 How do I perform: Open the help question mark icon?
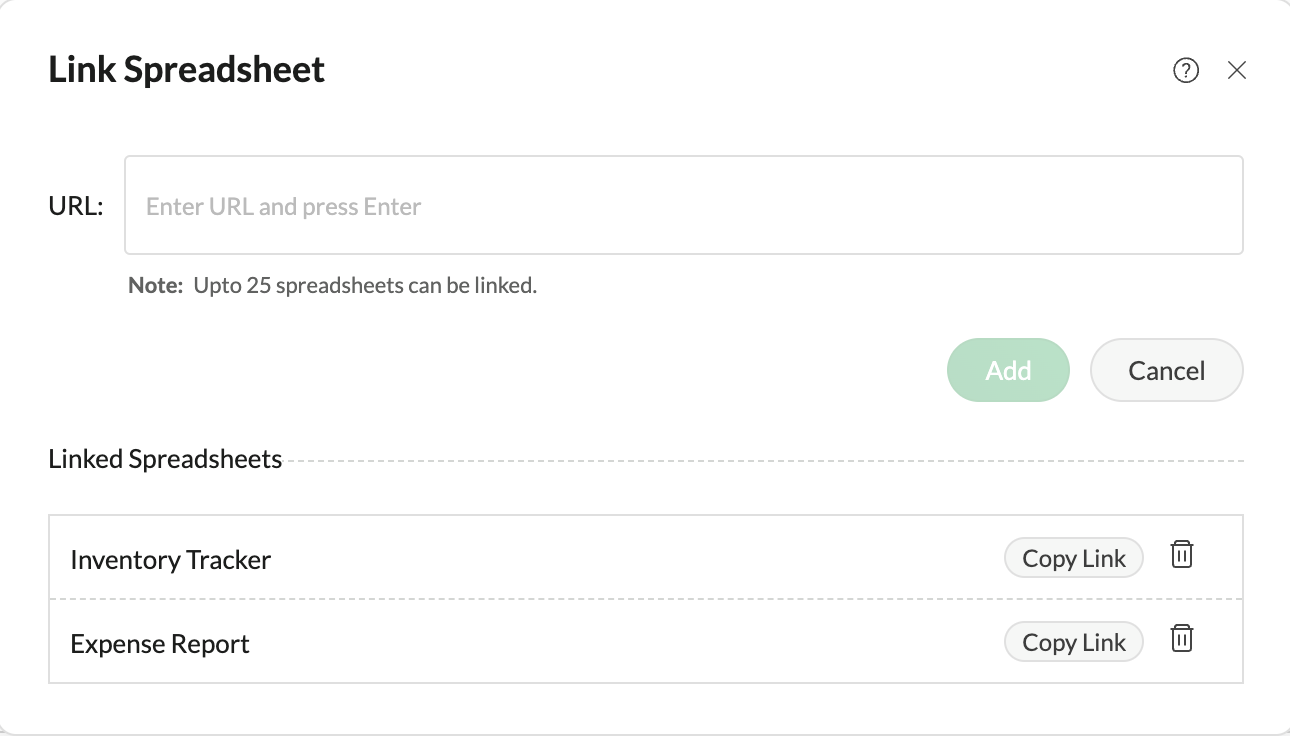click(1186, 70)
